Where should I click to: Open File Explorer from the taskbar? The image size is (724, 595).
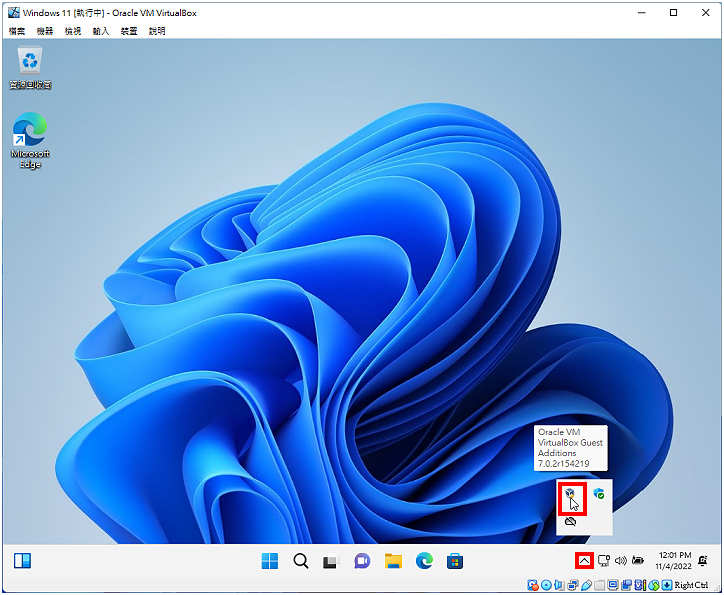pyautogui.click(x=393, y=561)
